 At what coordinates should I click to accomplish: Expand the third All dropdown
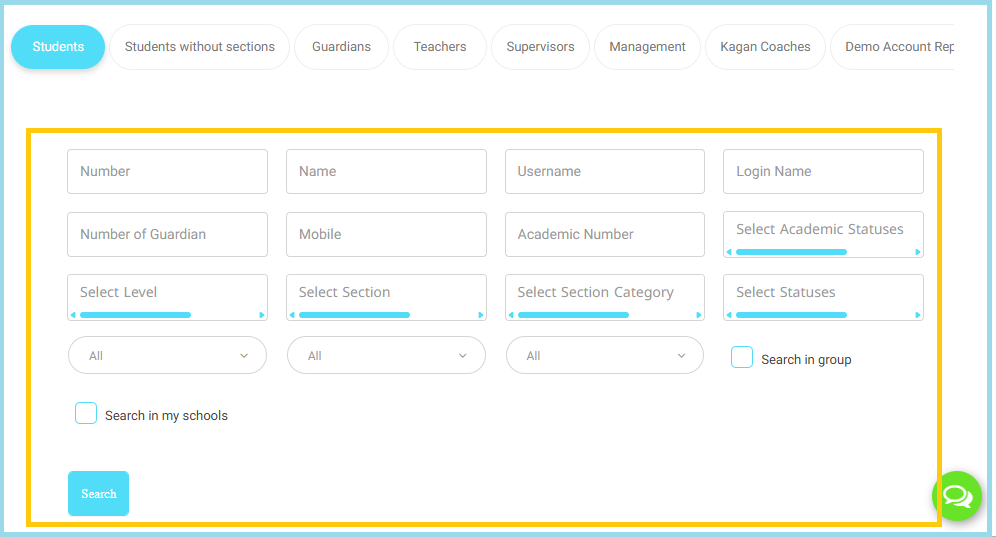605,356
